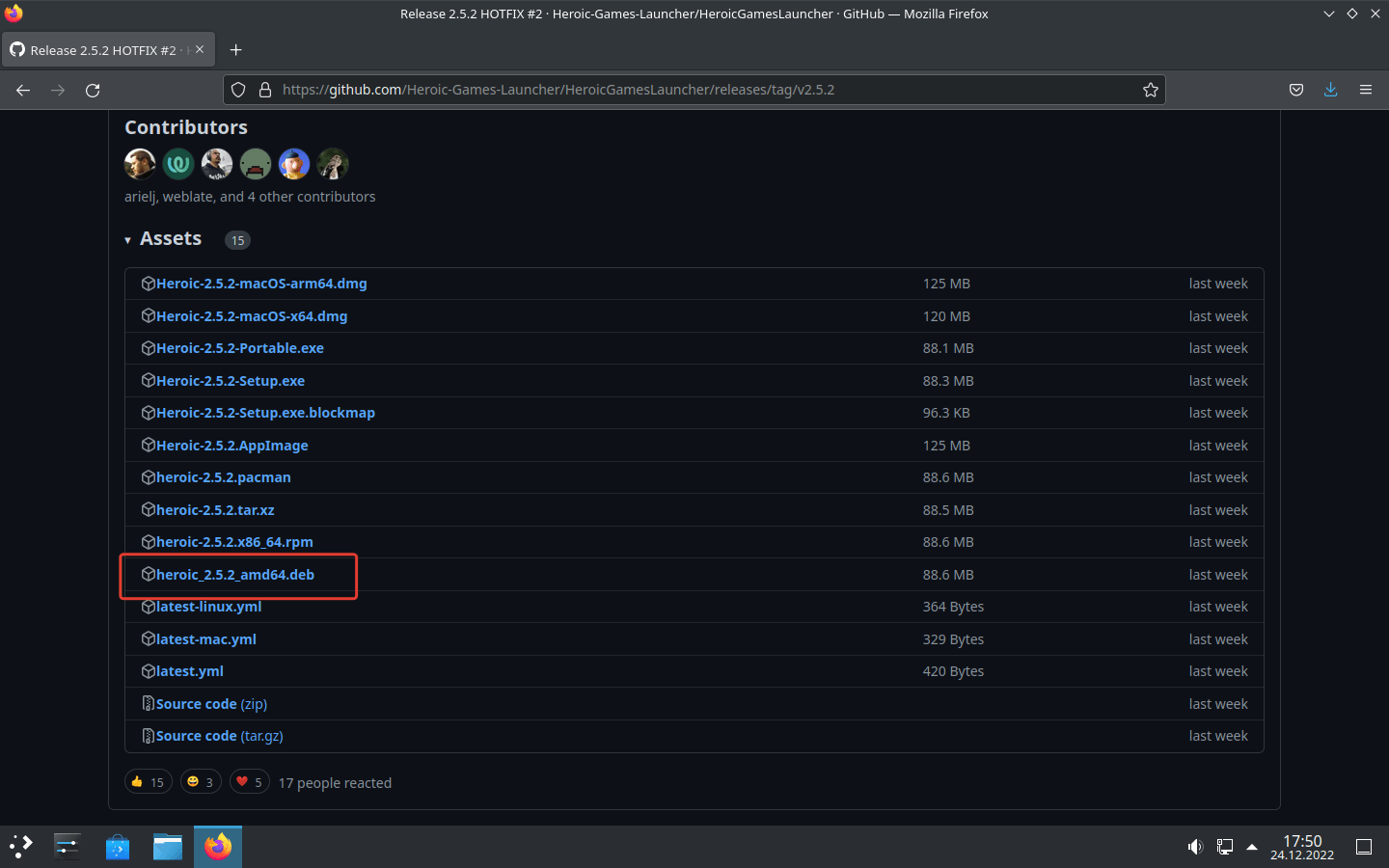Download Heroic-2.5.2-Setup.exe.blockmap

click(x=265, y=413)
